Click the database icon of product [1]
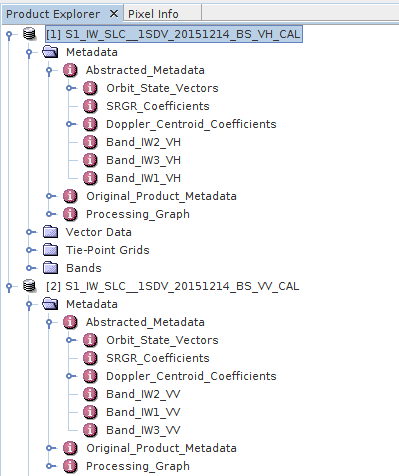 [29, 34]
